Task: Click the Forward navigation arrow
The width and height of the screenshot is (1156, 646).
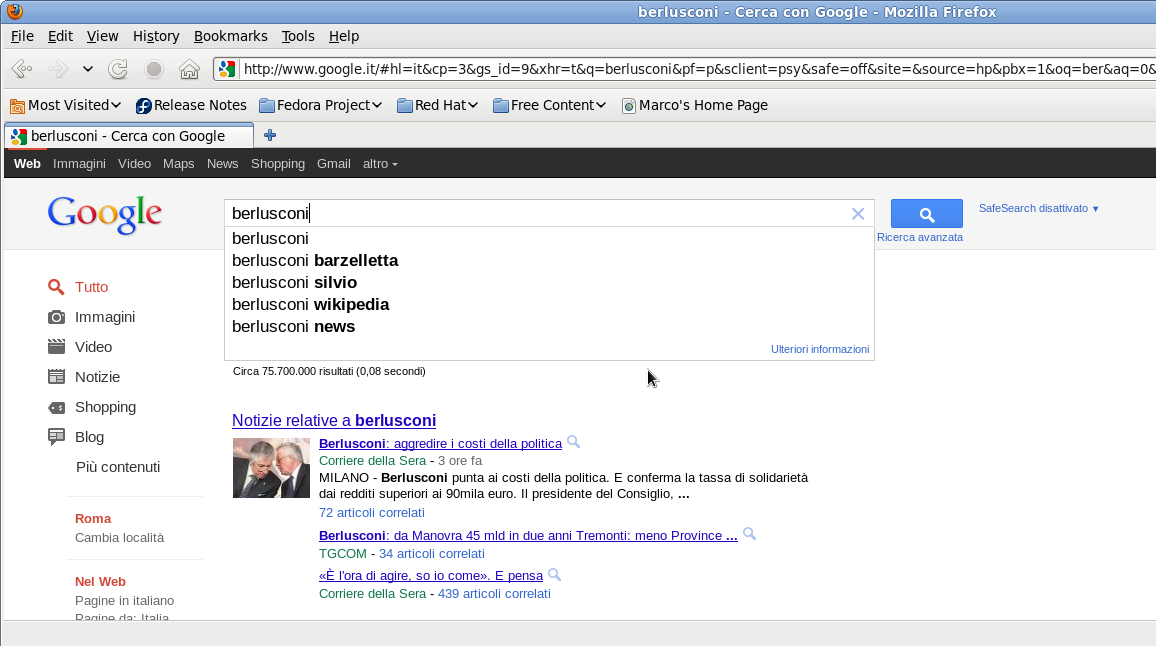Action: pyautogui.click(x=58, y=69)
